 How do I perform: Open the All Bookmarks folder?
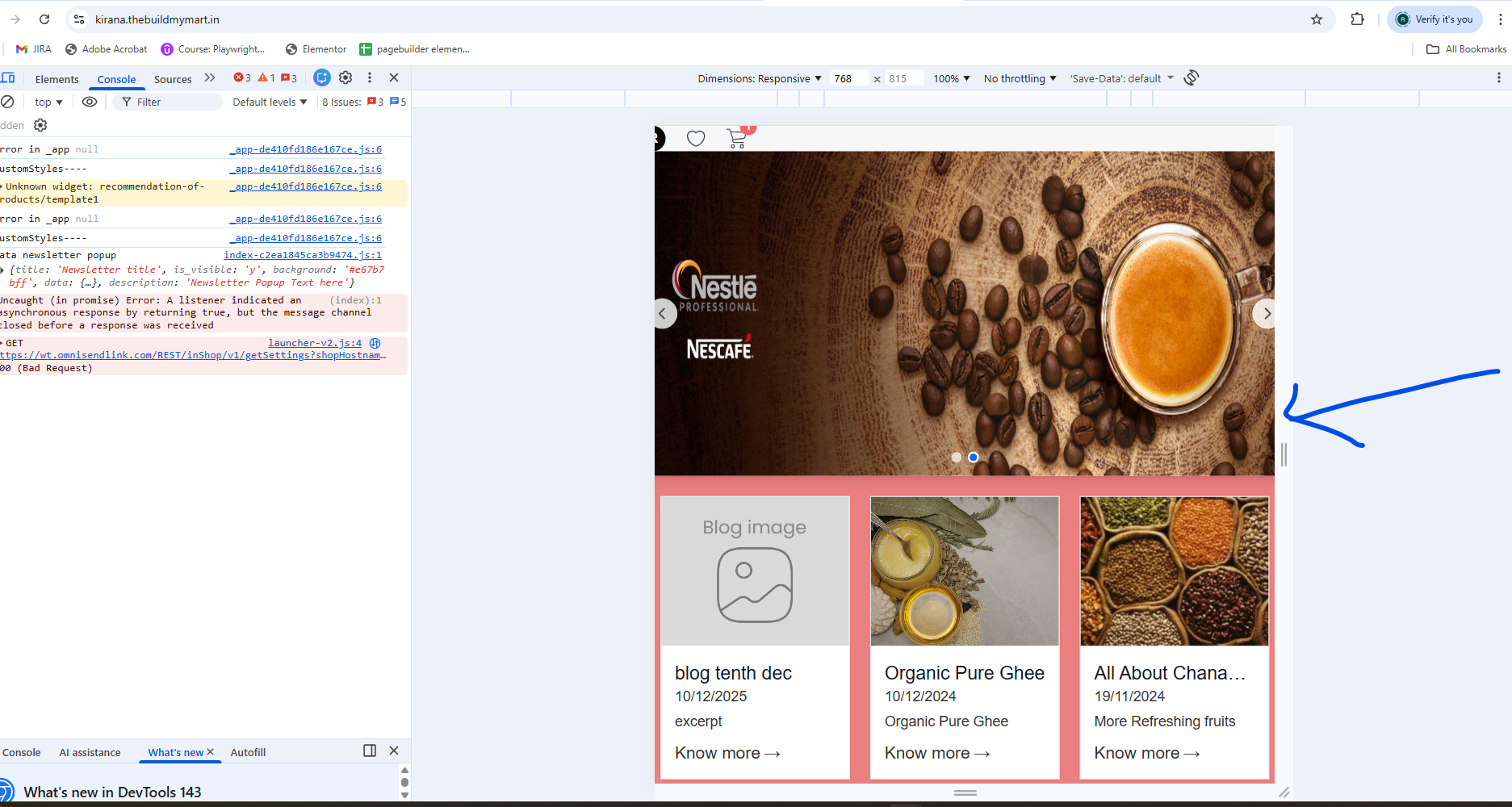[x=1466, y=49]
